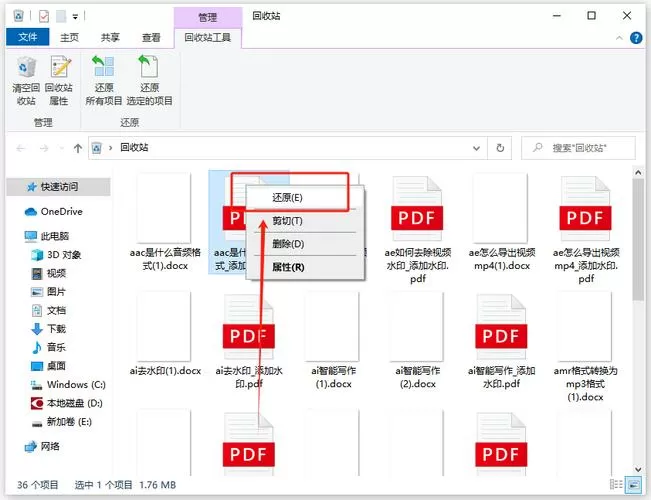Open the 音乐 folder in the sidebar
This screenshot has width=651, height=500.
click(x=49, y=347)
